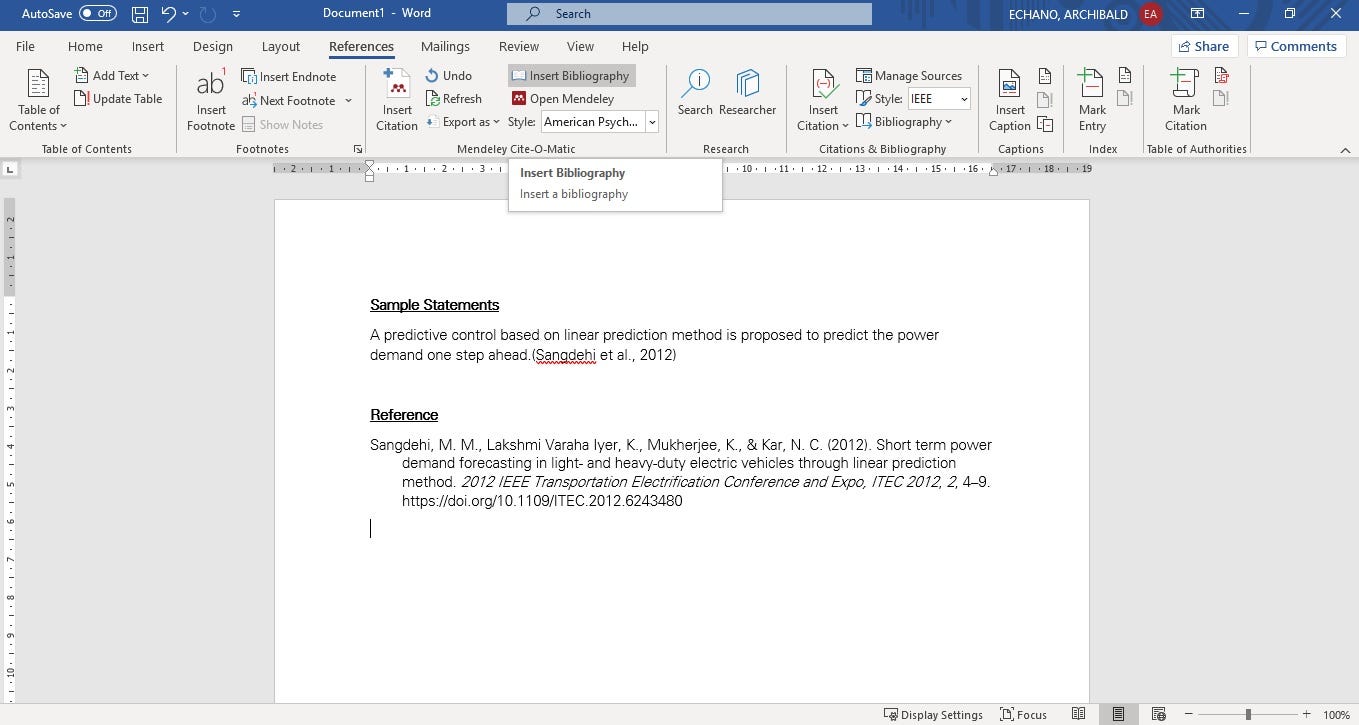Open the Comments pane

tap(1295, 46)
